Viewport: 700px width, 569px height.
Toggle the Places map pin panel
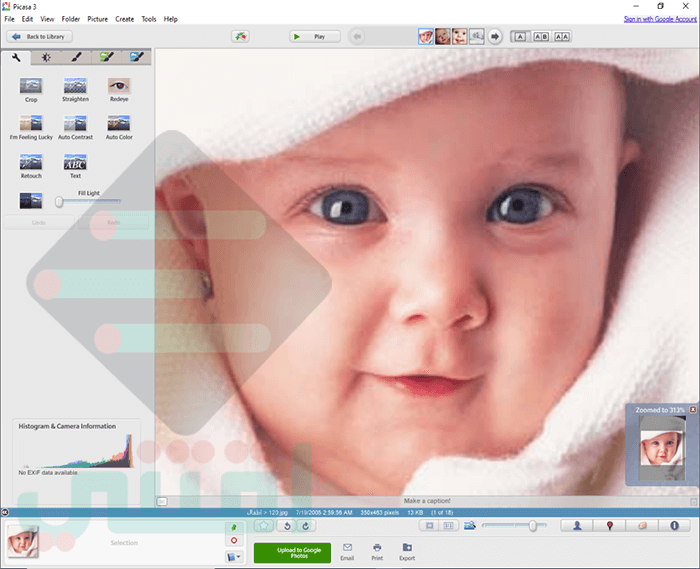(609, 526)
